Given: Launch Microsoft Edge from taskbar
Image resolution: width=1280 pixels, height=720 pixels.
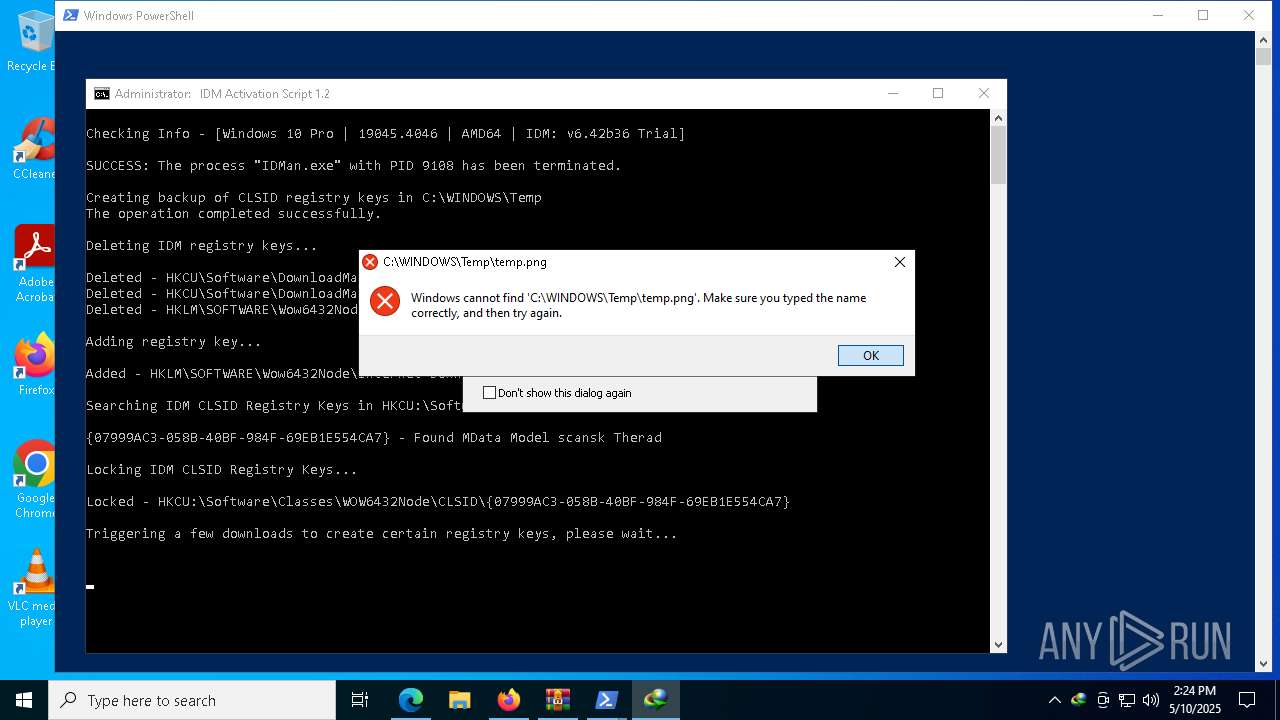Looking at the screenshot, I should click(411, 700).
